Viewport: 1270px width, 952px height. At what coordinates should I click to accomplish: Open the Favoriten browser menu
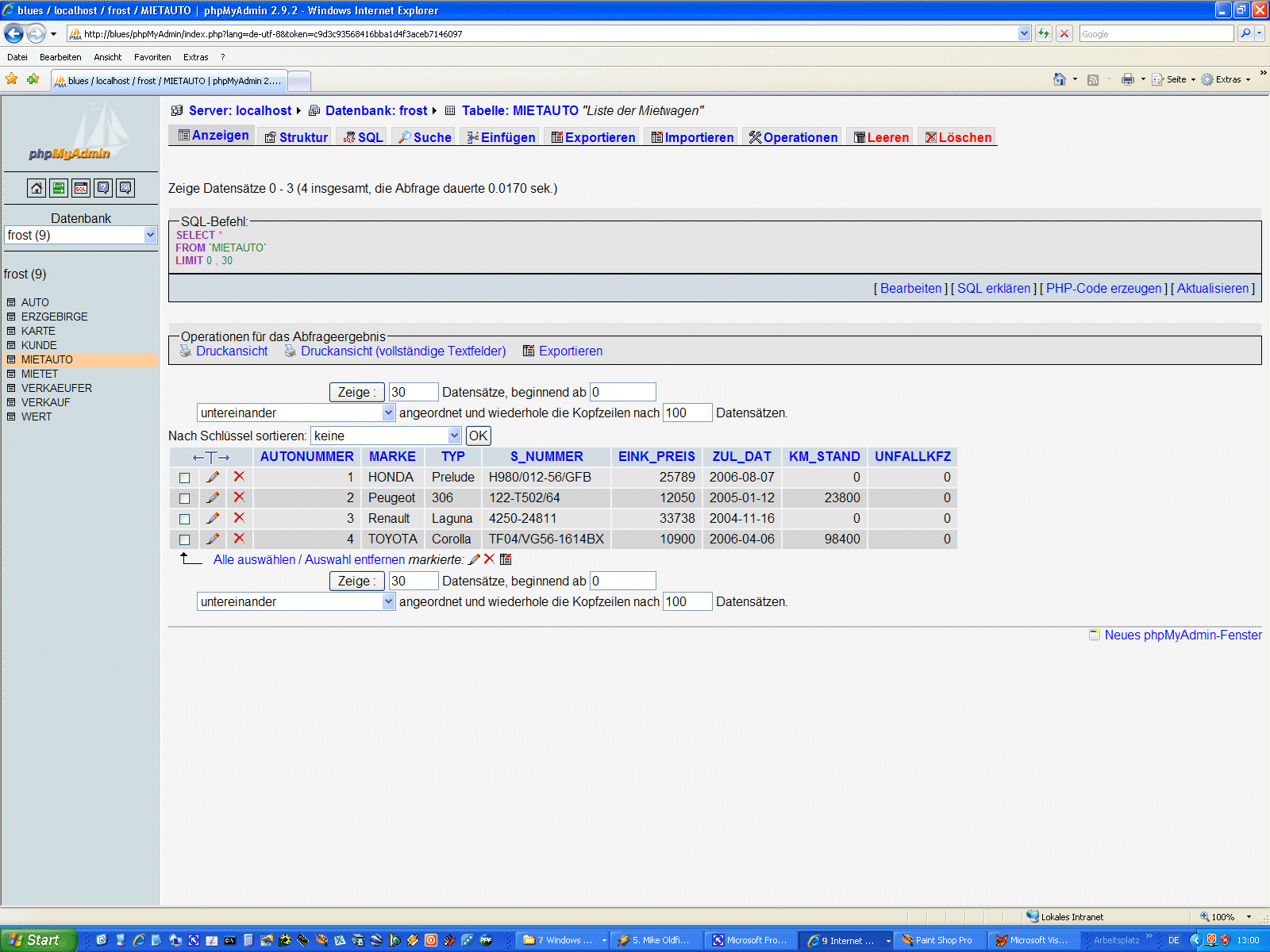[152, 57]
